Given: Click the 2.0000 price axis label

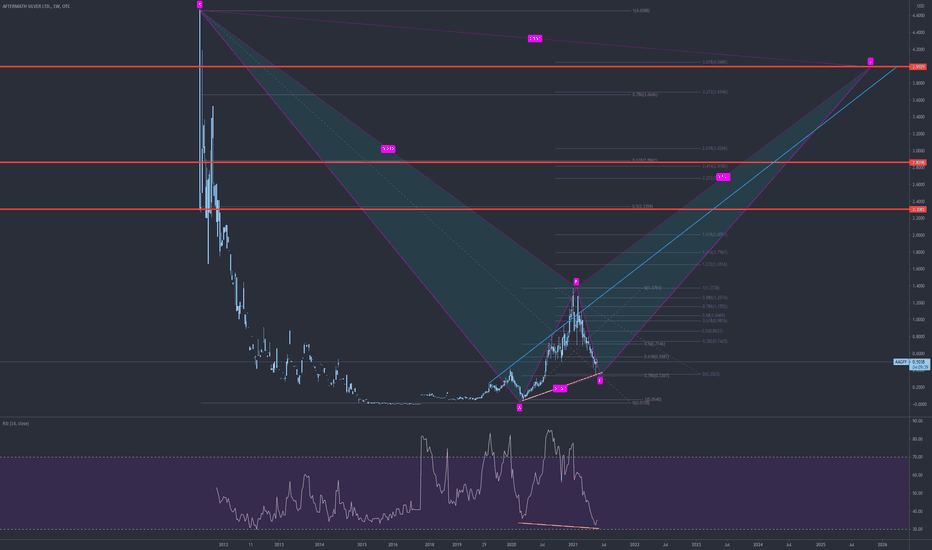Looking at the screenshot, I should tap(918, 235).
